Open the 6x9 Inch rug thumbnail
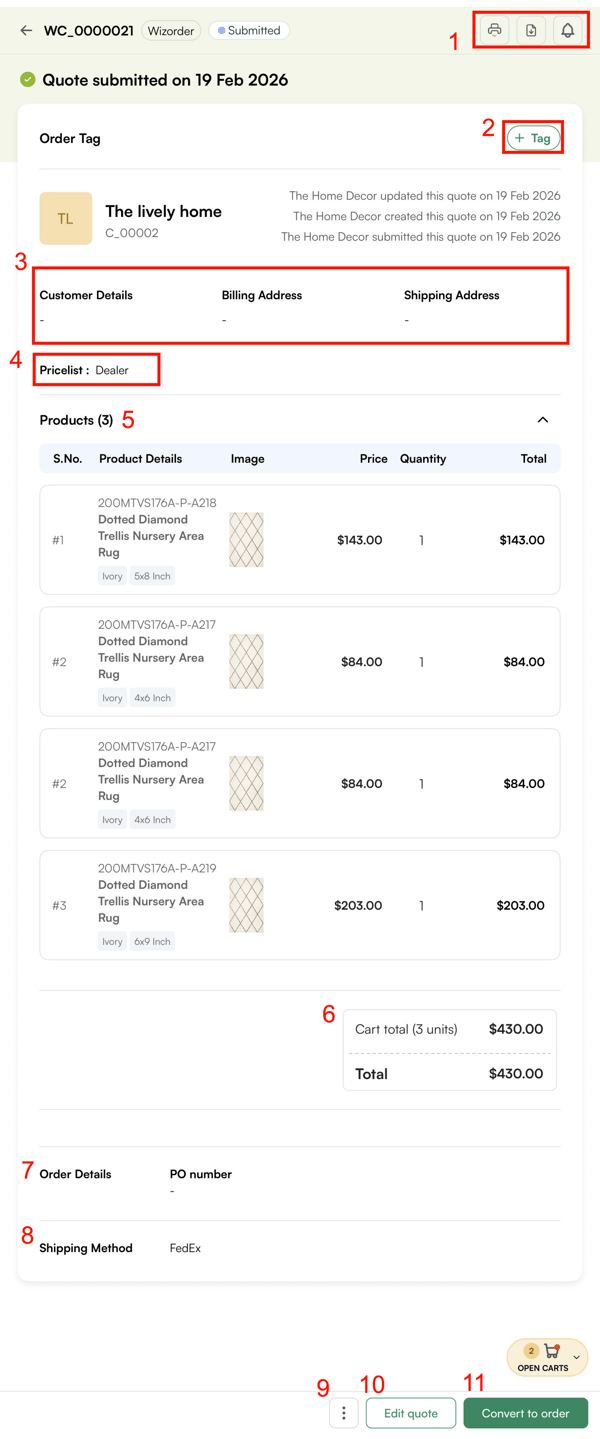The height and width of the screenshot is (1439, 600). click(x=246, y=905)
